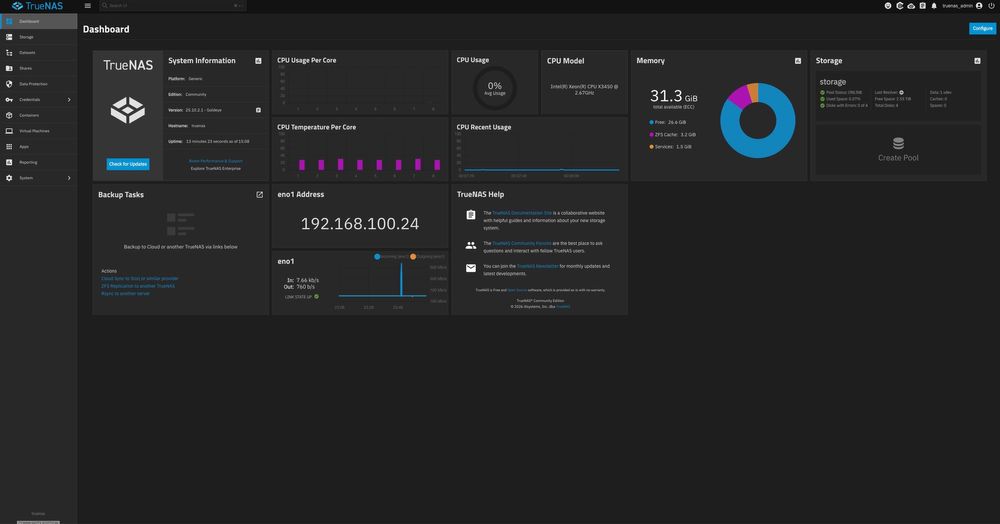The image size is (1000, 524).
Task: Click ZFS Replication to another TrueNAS link
Action: coord(138,286)
